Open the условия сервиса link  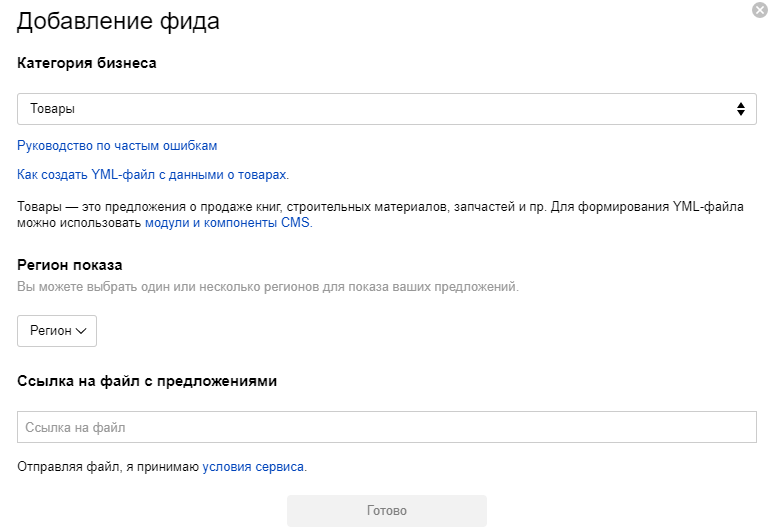tap(253, 466)
